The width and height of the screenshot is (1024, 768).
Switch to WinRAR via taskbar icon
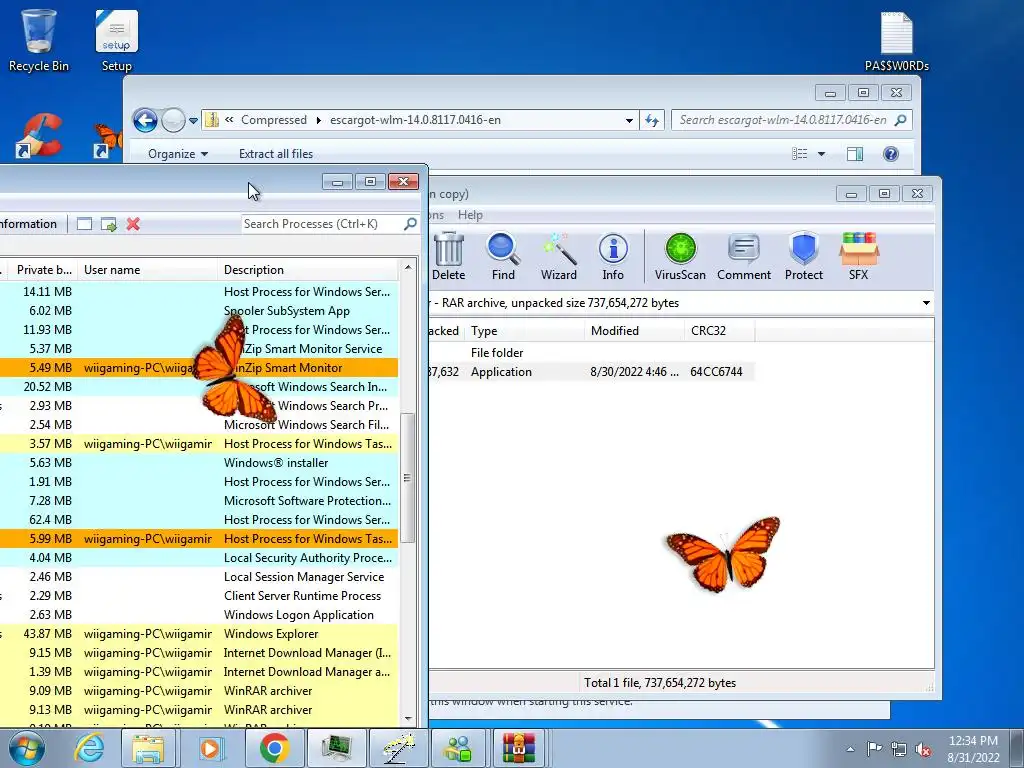point(519,748)
